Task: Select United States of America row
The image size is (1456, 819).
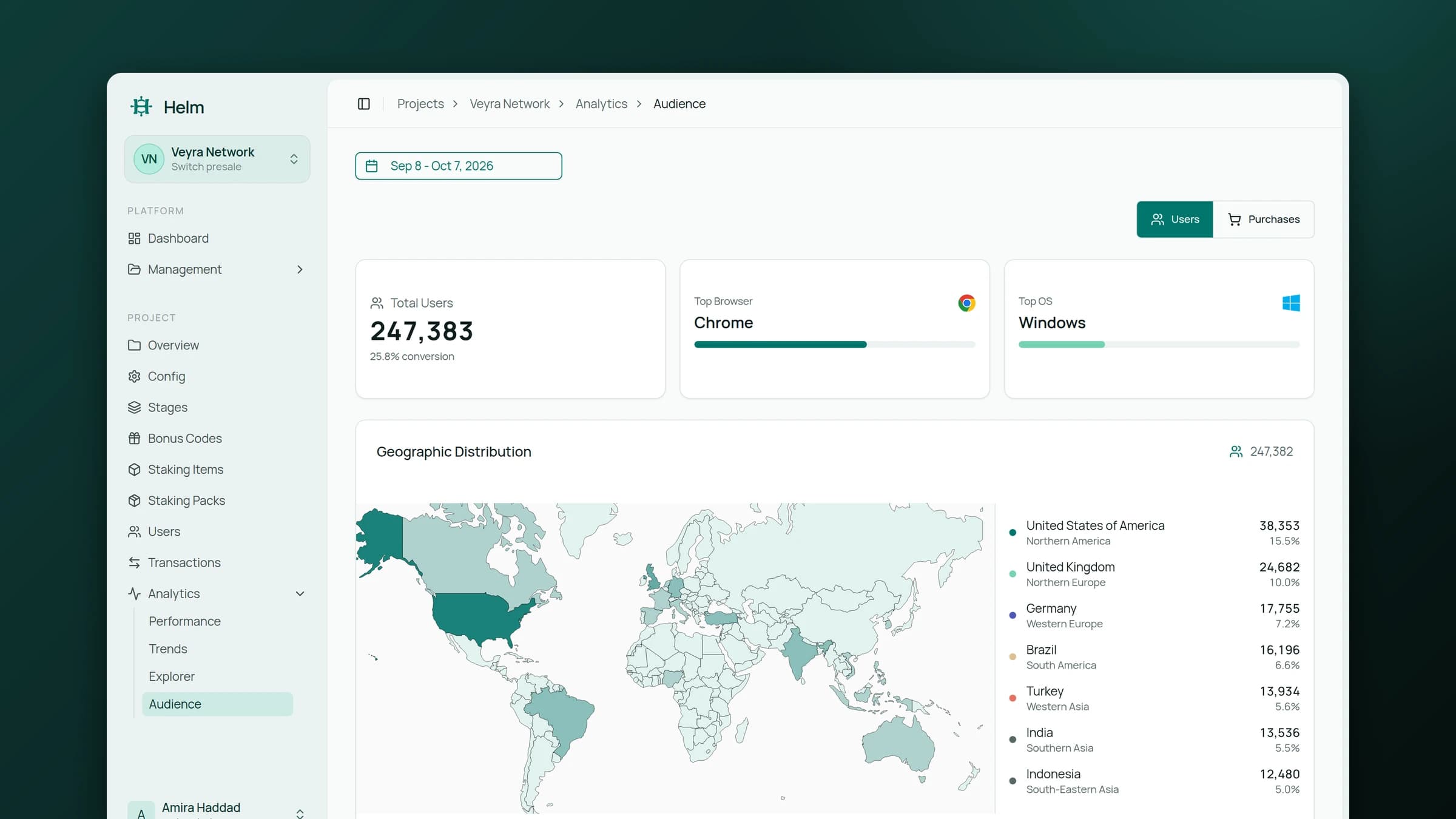Action: [1155, 533]
